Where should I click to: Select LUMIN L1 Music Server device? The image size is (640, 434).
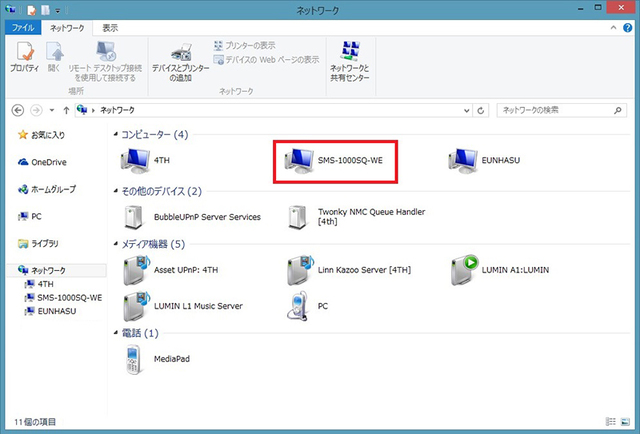182,306
